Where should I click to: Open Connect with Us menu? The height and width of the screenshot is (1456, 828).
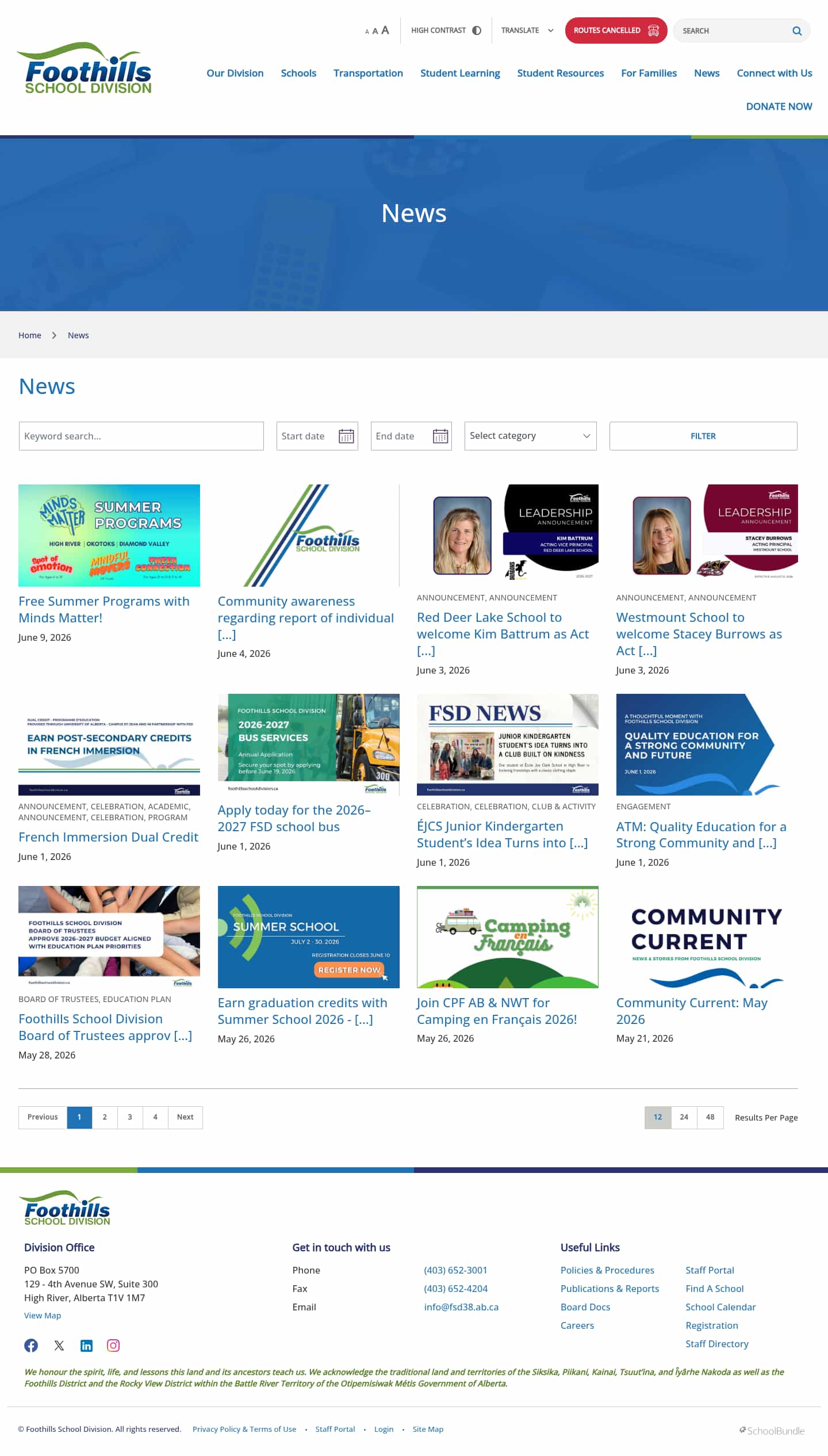click(x=774, y=73)
